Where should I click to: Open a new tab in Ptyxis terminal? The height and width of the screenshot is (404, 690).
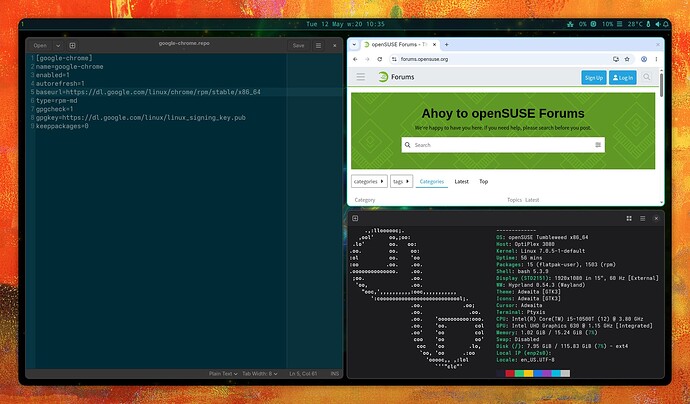(355, 218)
